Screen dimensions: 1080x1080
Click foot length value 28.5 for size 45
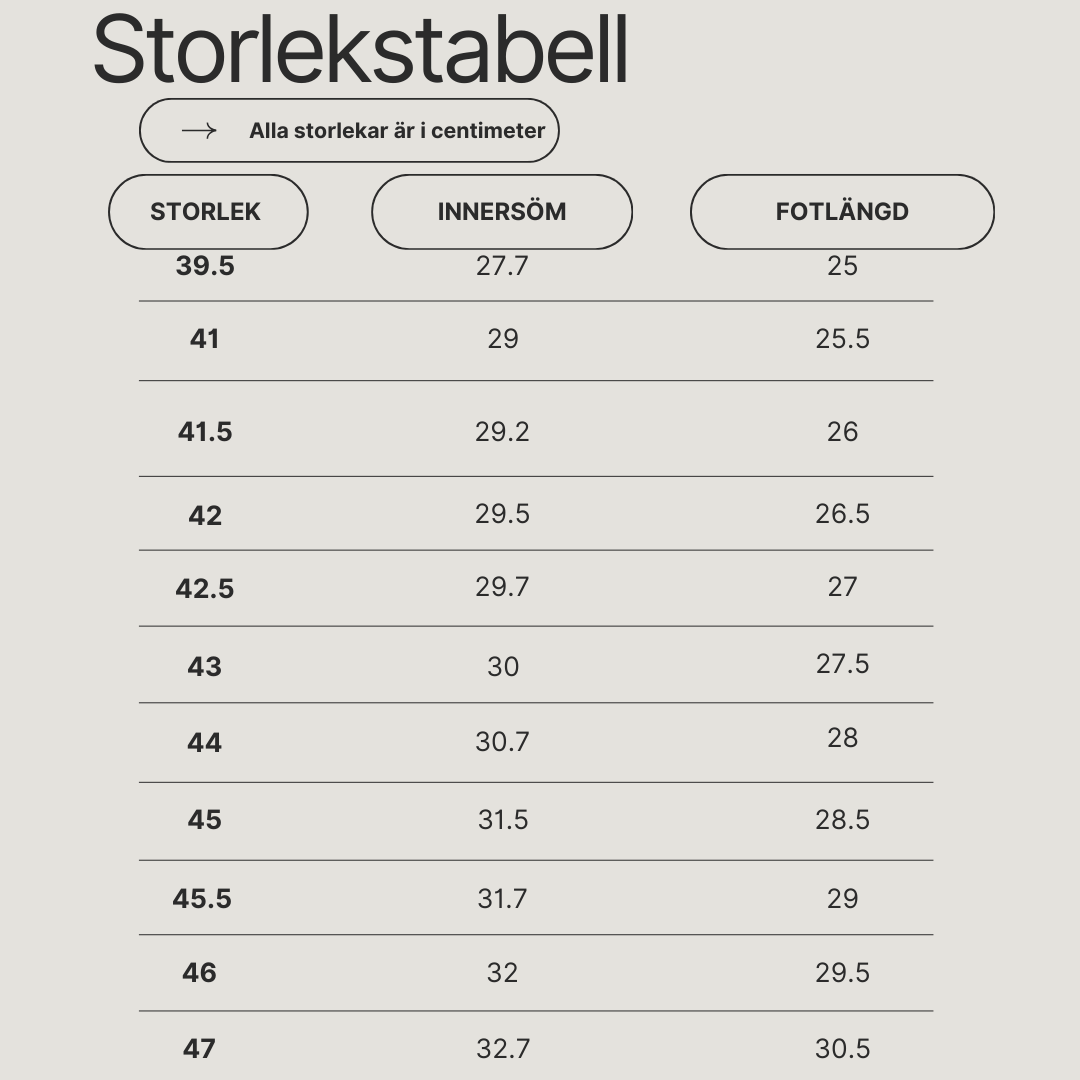tap(842, 820)
